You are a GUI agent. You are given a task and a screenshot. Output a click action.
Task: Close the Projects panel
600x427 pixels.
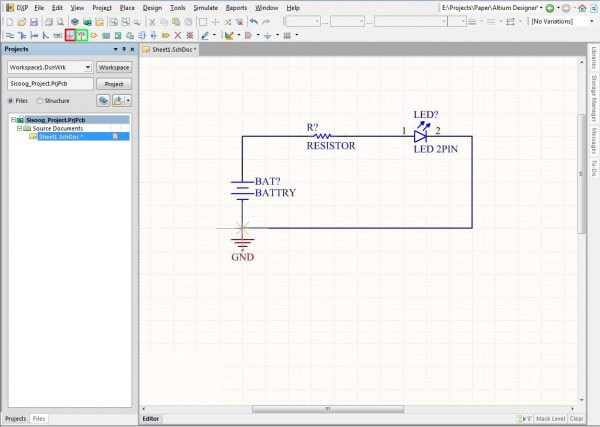point(132,49)
